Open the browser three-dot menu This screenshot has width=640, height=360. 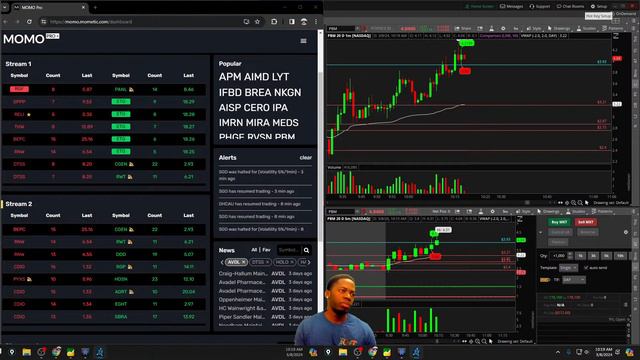(316, 22)
